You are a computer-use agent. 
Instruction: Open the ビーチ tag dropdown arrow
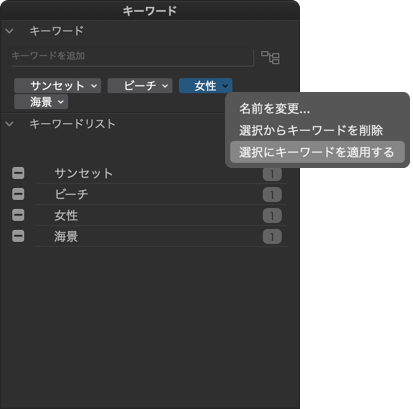[165, 86]
